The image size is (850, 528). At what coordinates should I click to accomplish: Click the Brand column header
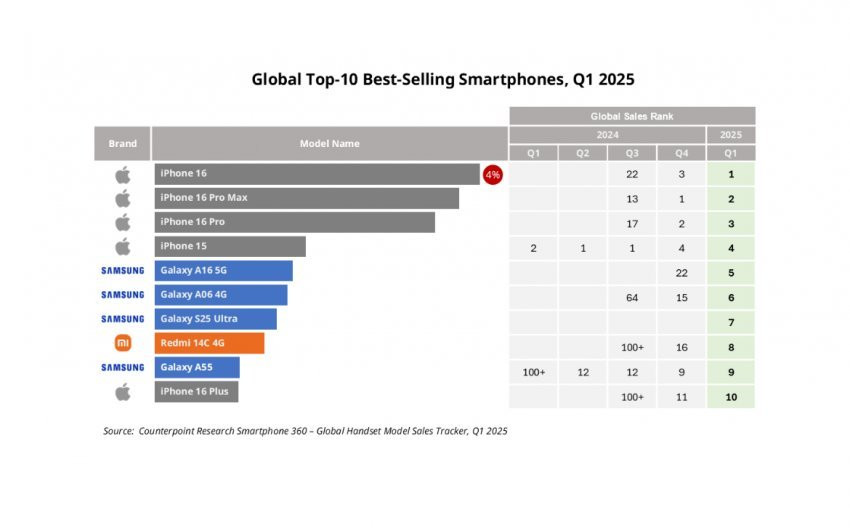pyautogui.click(x=122, y=144)
